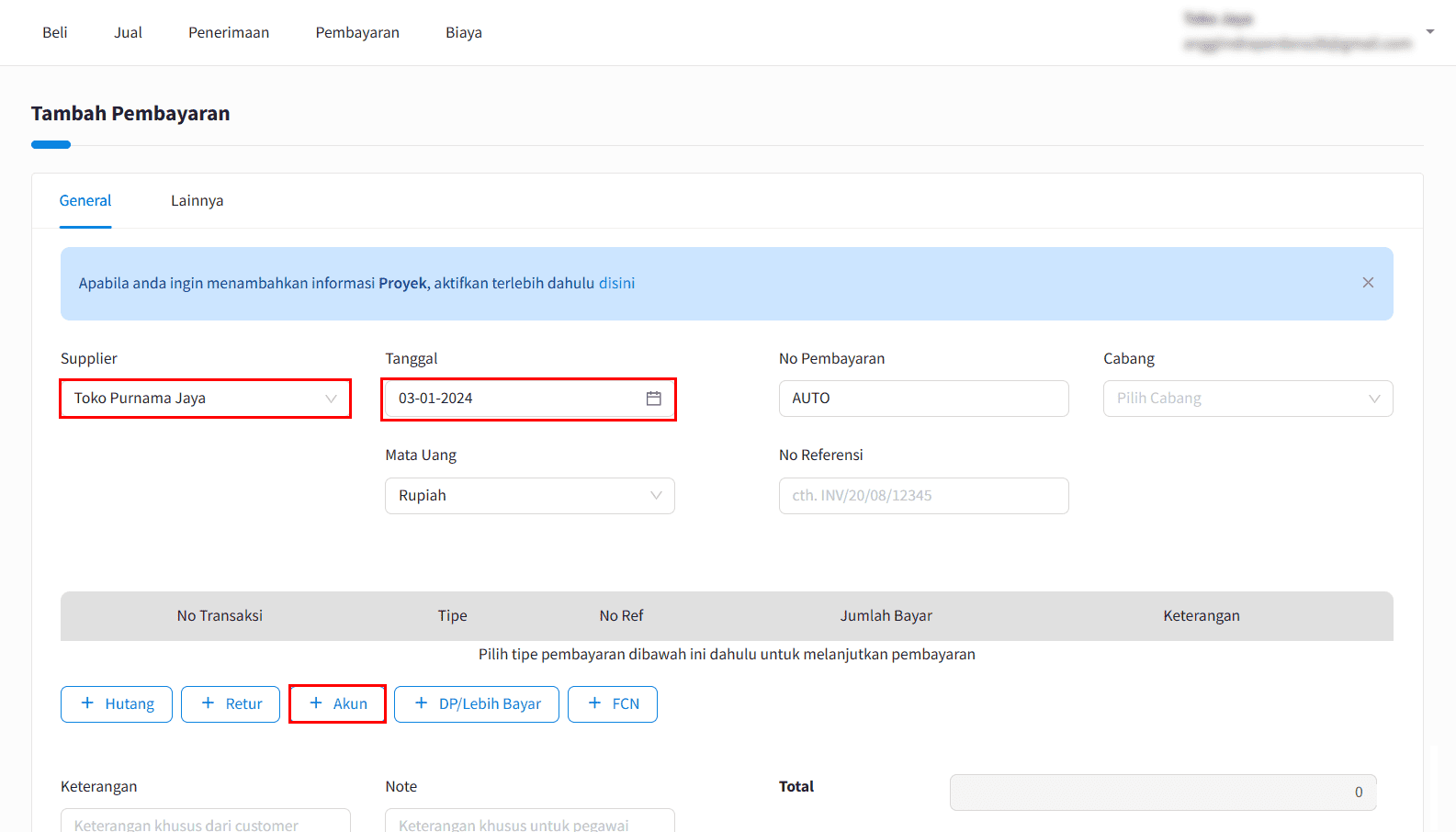Click the No Pembayaran AUTO field
Screen dimensions: 1456x832
tap(923, 399)
